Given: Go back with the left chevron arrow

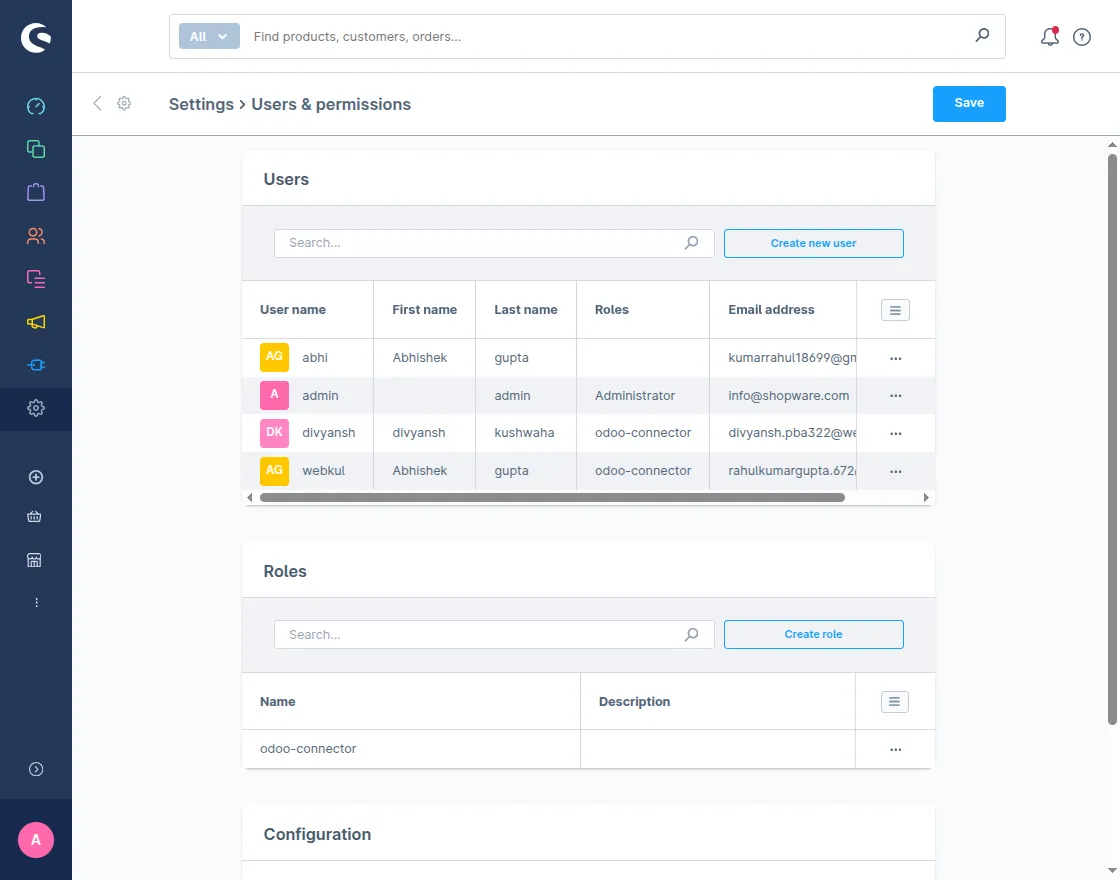Looking at the screenshot, I should click(97, 104).
